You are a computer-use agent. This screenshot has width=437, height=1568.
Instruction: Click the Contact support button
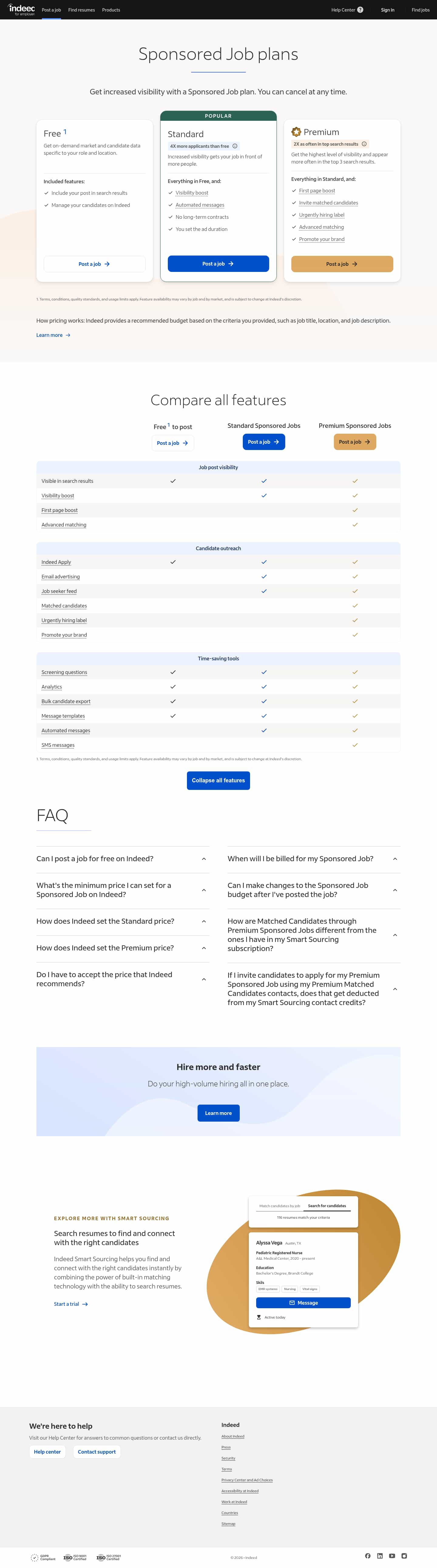97,1452
